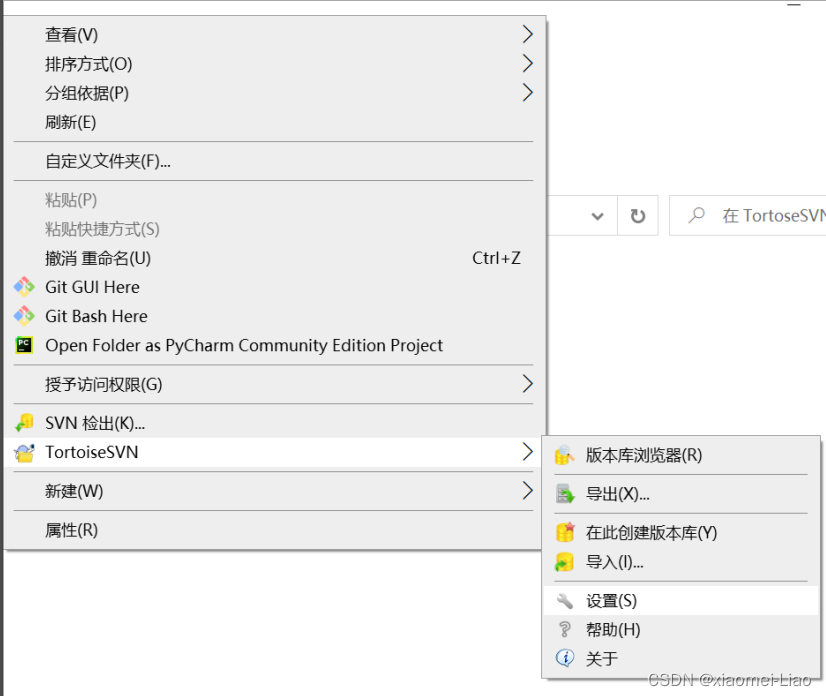Screen dimensions: 826x696
Task: Open Folder as PyCharm Community Edition Project
Action: pyautogui.click(x=274, y=345)
